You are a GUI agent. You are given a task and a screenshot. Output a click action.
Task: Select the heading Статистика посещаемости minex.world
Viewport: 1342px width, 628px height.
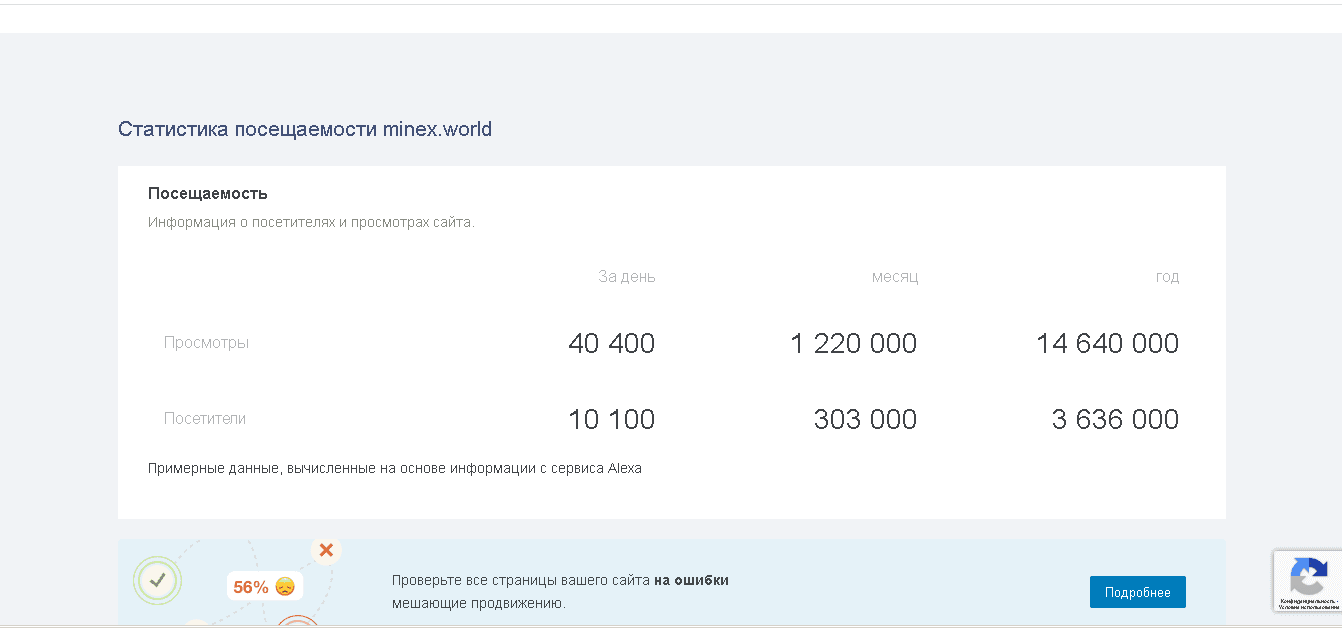click(306, 129)
